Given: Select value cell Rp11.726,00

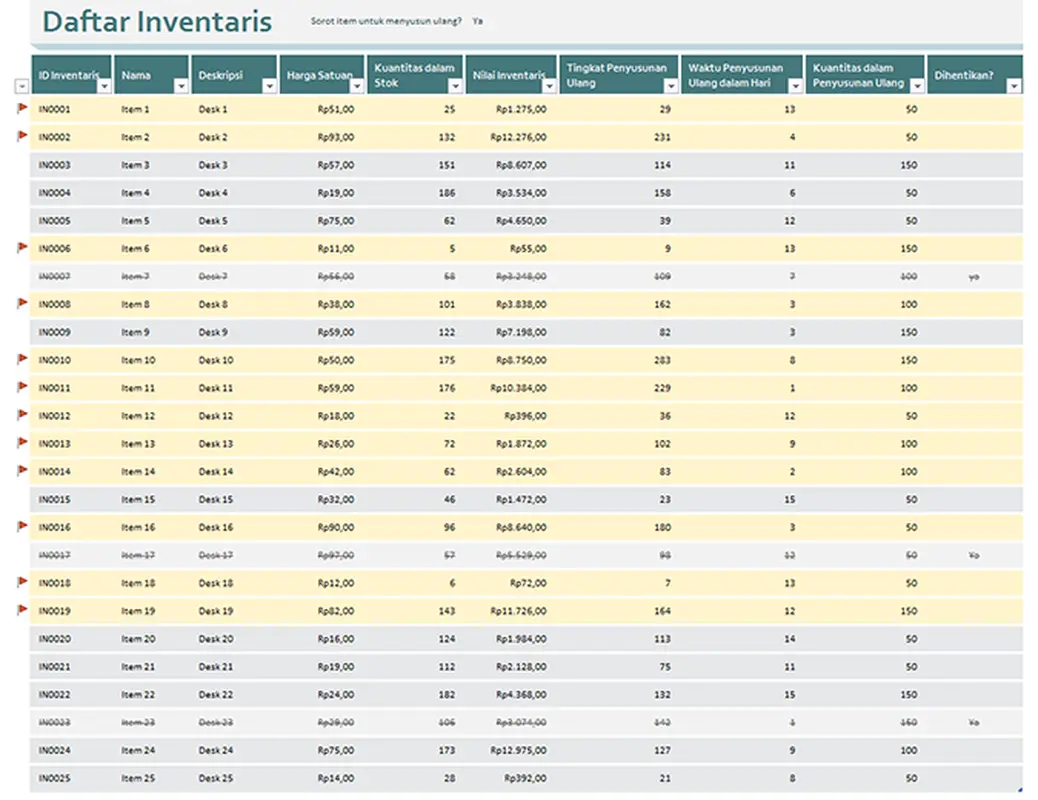Looking at the screenshot, I should [x=518, y=611].
